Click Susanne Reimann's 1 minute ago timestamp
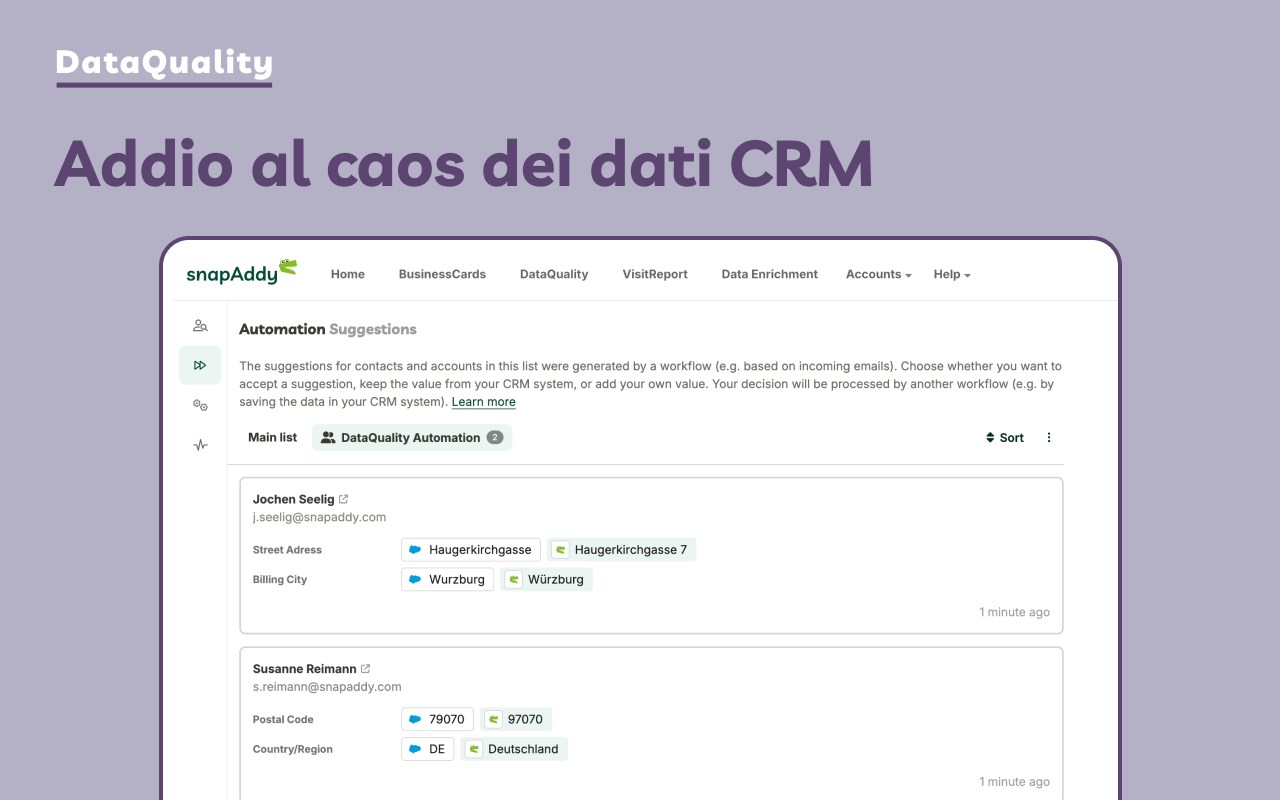The image size is (1280, 800). [1014, 782]
